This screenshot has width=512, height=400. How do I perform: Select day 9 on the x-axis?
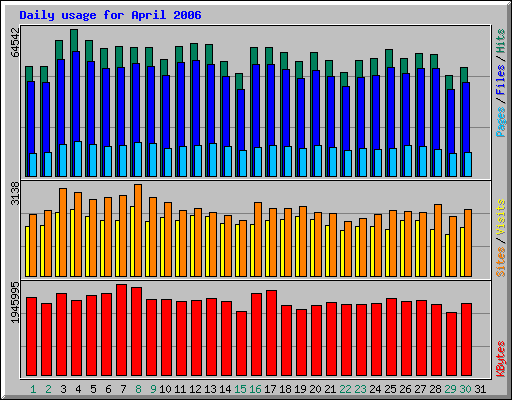coord(153,389)
